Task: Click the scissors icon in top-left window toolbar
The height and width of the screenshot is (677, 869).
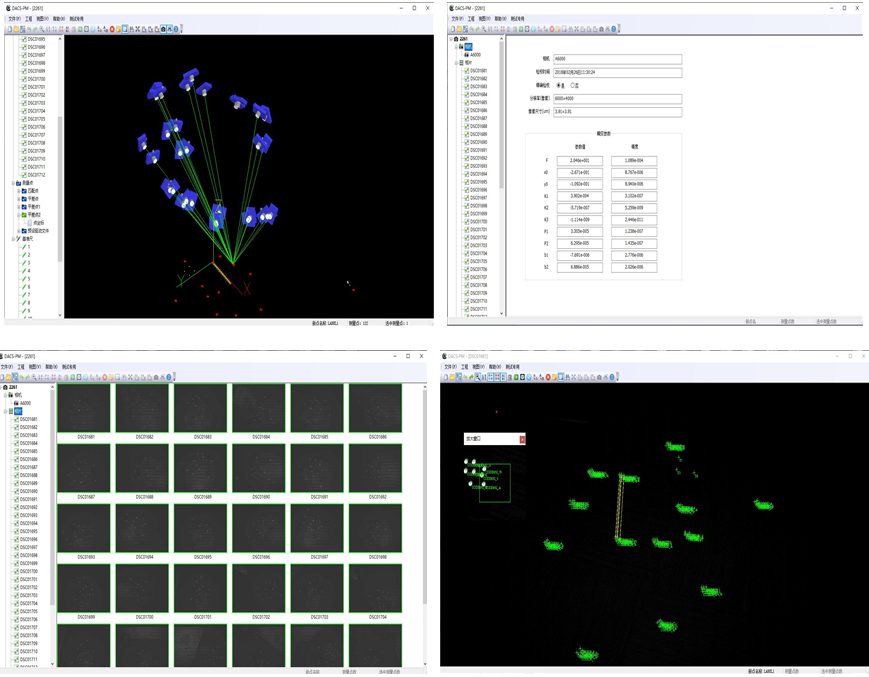Action: (x=137, y=29)
